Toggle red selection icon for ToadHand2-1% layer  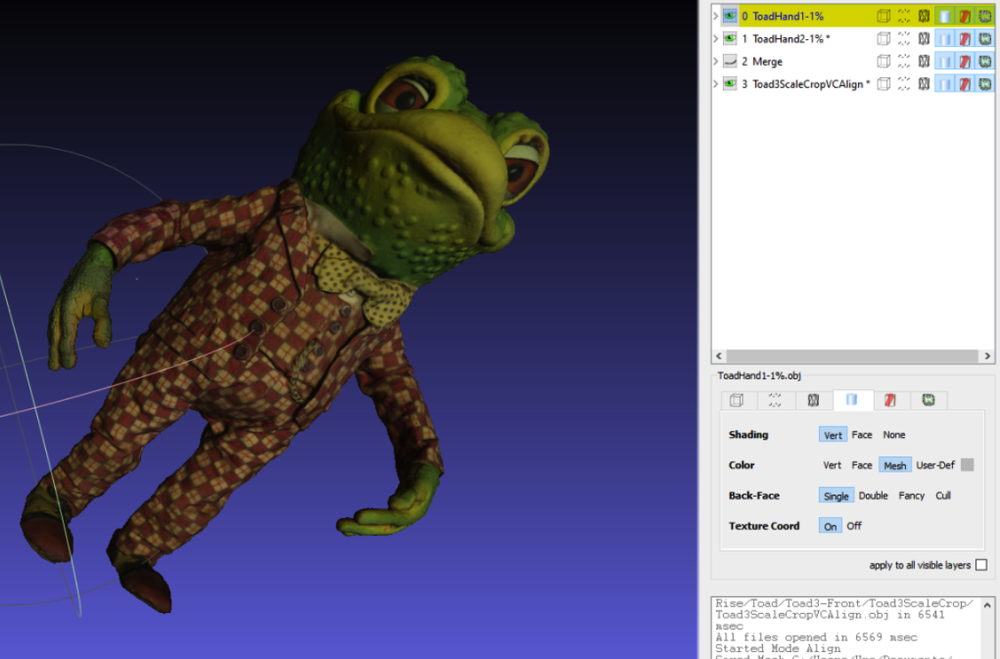pos(965,39)
